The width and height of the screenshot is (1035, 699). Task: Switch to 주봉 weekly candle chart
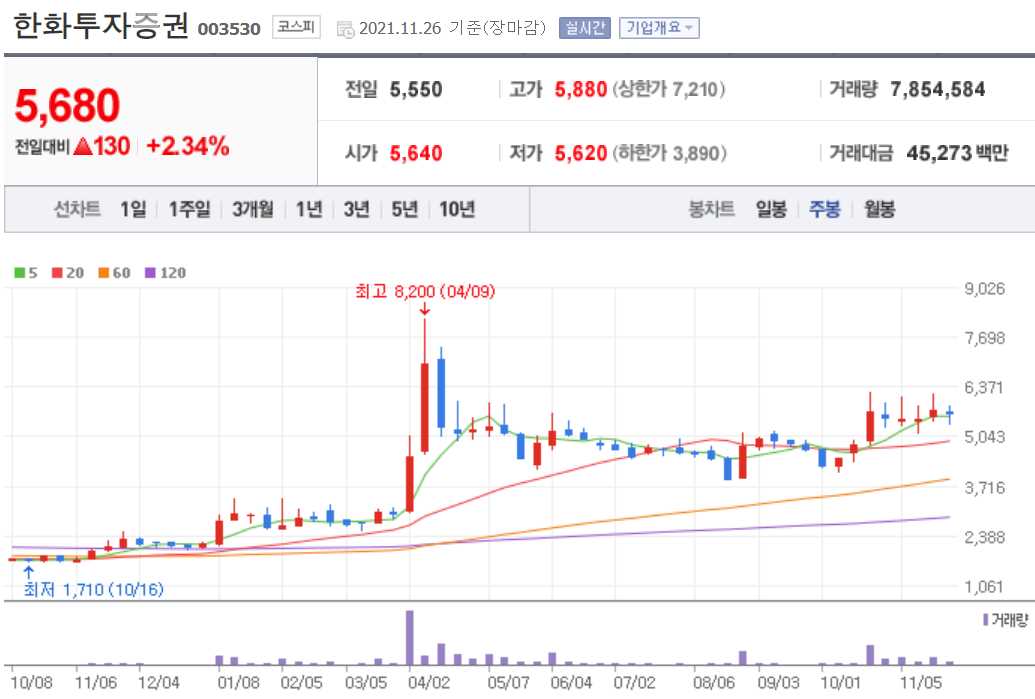pos(825,209)
